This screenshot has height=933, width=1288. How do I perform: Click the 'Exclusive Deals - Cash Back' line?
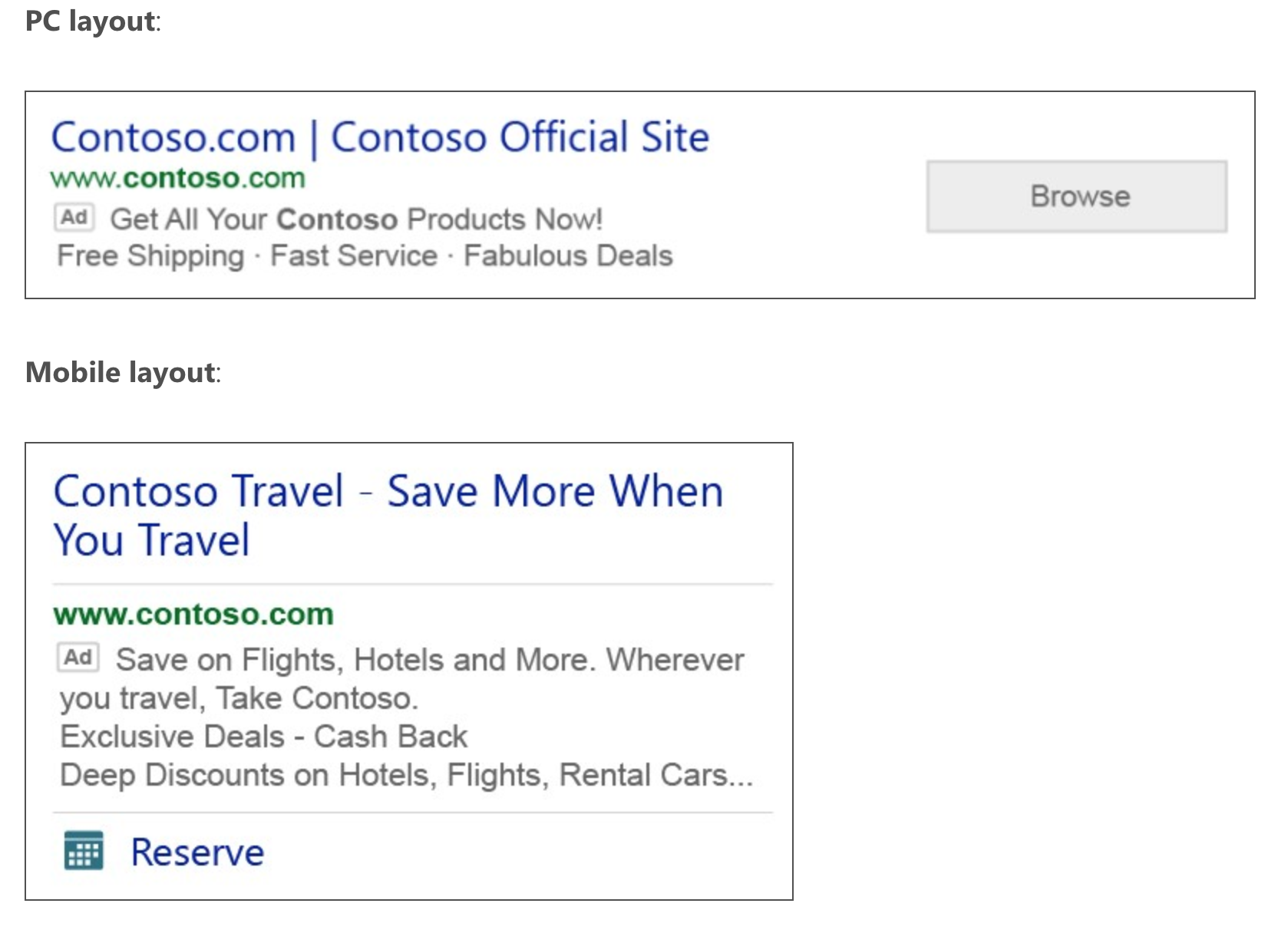(263, 737)
